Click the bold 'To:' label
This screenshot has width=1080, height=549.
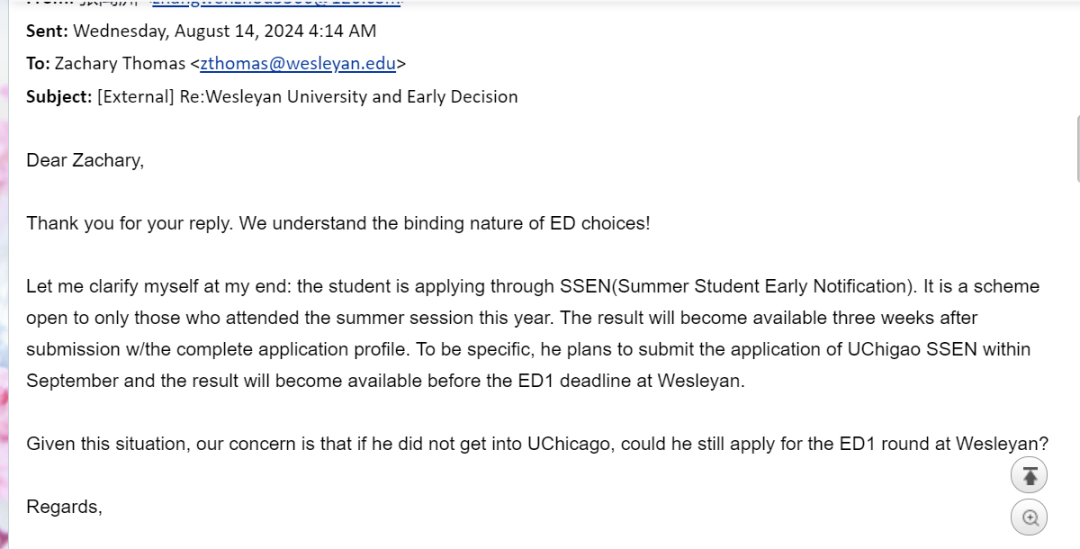click(x=38, y=63)
